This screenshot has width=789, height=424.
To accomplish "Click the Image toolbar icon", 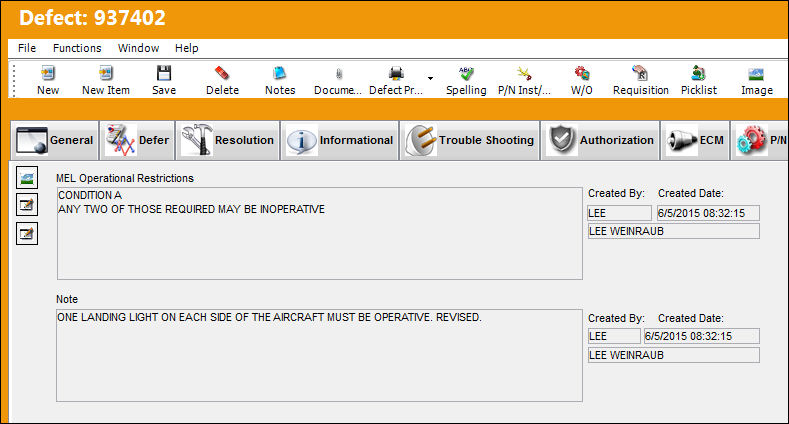I will pos(756,80).
